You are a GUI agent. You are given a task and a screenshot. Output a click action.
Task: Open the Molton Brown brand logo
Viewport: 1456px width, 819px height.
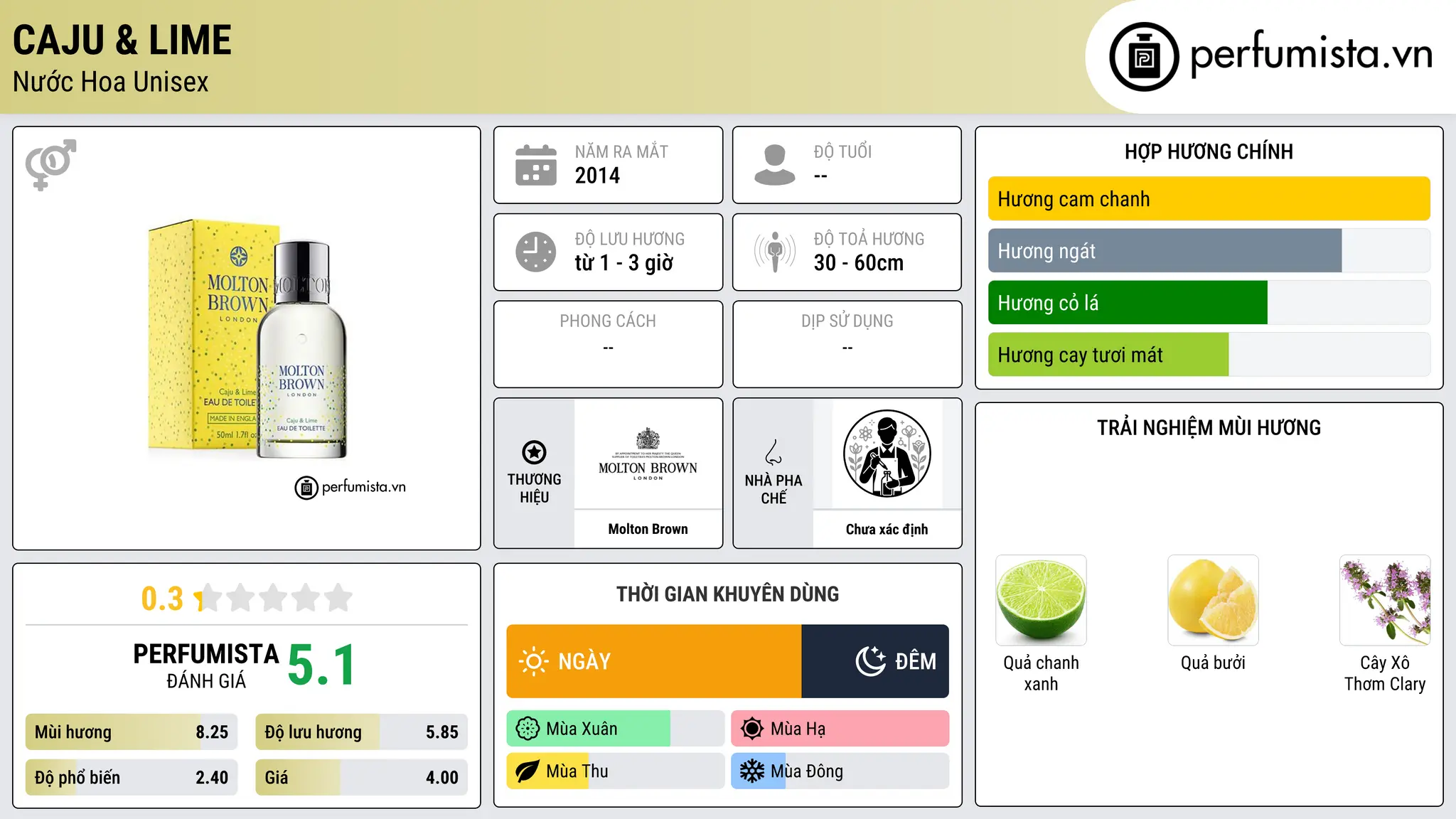[x=648, y=454]
